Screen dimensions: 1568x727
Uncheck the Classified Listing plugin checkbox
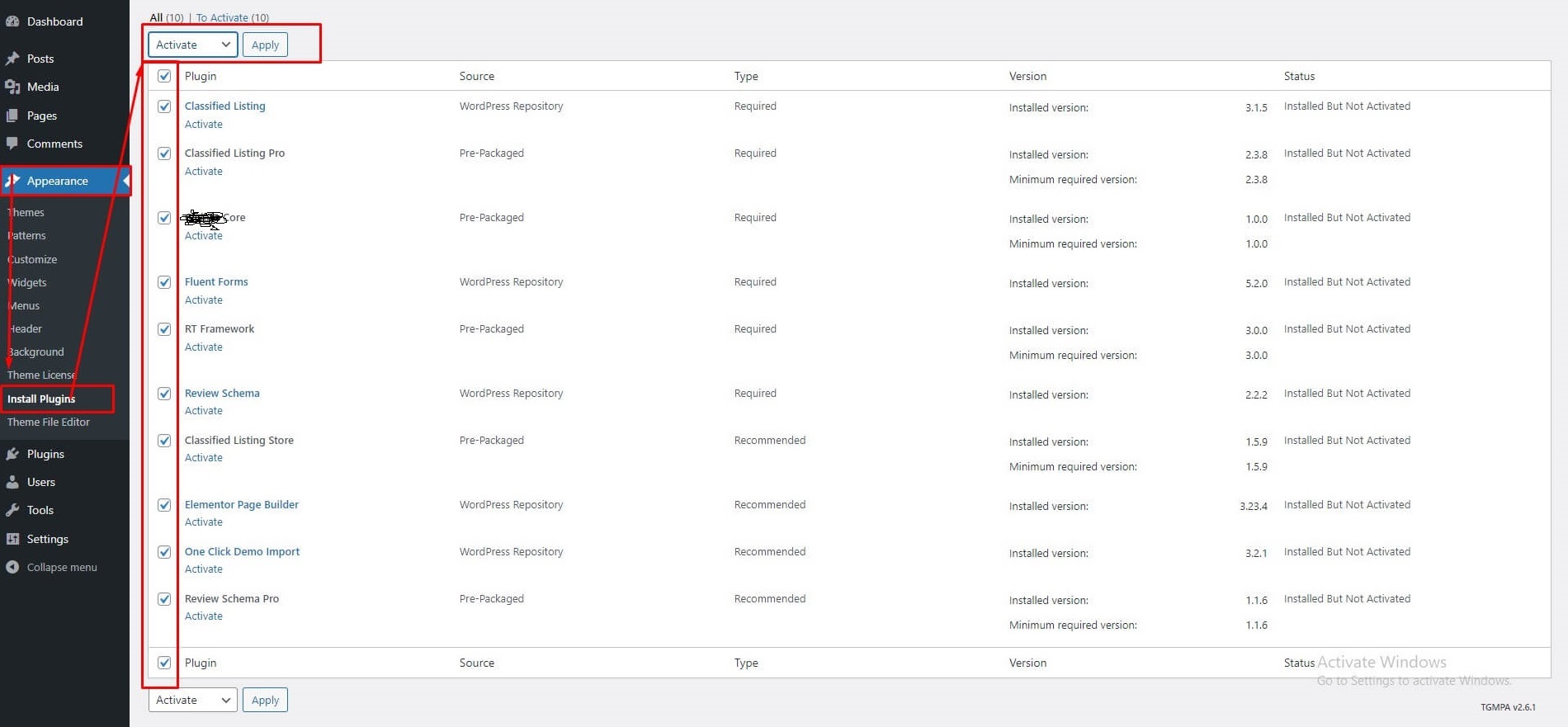coord(164,106)
